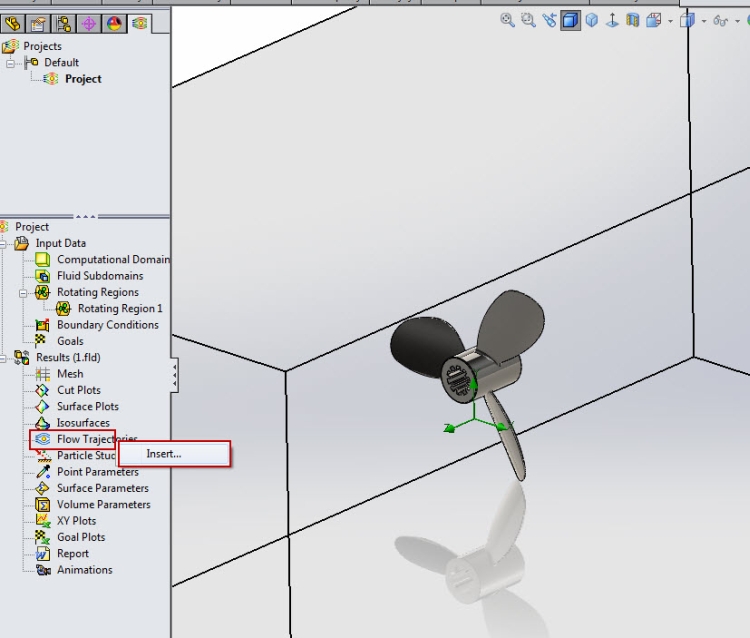The image size is (750, 638).
Task: Click the Particle Studies icon
Action: click(42, 455)
